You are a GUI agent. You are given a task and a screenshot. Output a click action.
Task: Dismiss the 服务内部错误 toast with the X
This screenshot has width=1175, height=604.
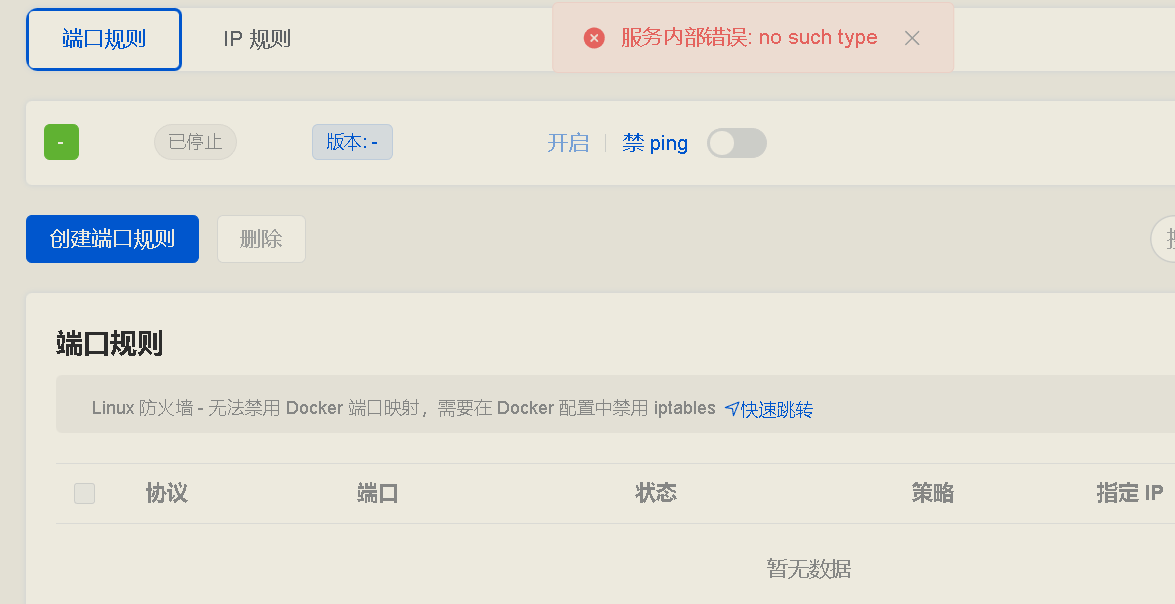coord(911,38)
